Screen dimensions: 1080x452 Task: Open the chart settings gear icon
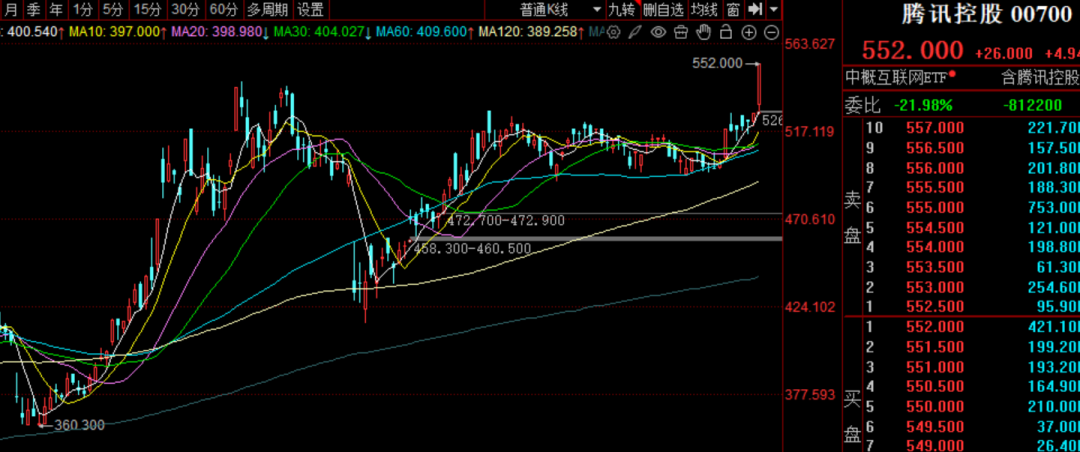tap(613, 32)
